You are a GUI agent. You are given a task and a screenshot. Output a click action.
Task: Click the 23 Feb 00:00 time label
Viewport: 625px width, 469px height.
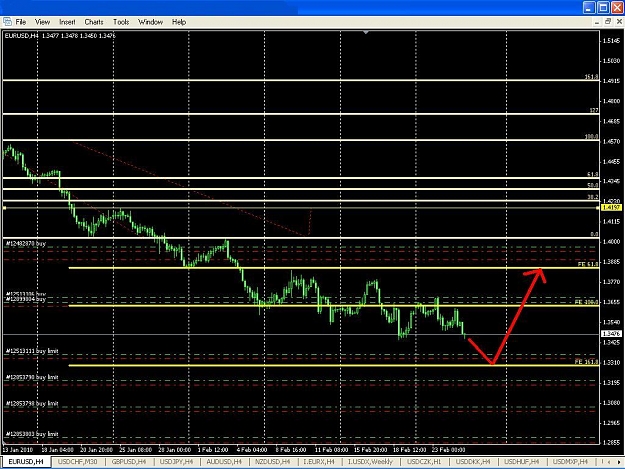[448, 449]
